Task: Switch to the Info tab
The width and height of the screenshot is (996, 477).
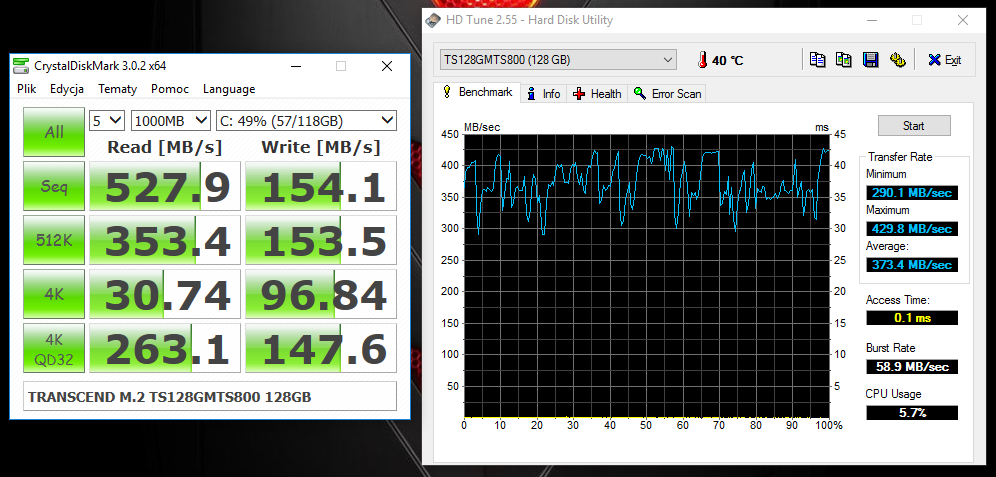Action: coord(544,93)
